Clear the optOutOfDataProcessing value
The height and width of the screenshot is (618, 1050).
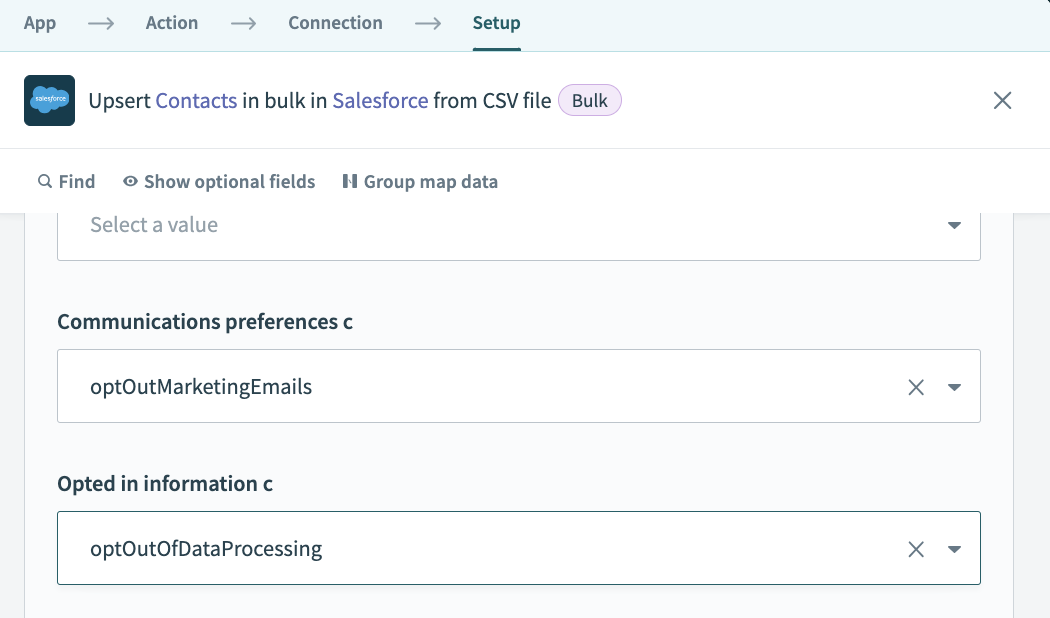click(916, 549)
